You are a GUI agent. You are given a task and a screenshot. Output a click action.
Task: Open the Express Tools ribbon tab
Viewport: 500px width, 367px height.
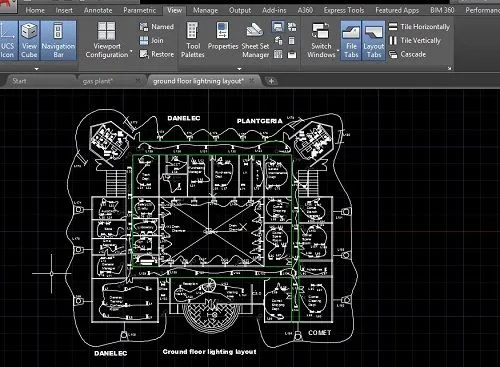click(344, 10)
